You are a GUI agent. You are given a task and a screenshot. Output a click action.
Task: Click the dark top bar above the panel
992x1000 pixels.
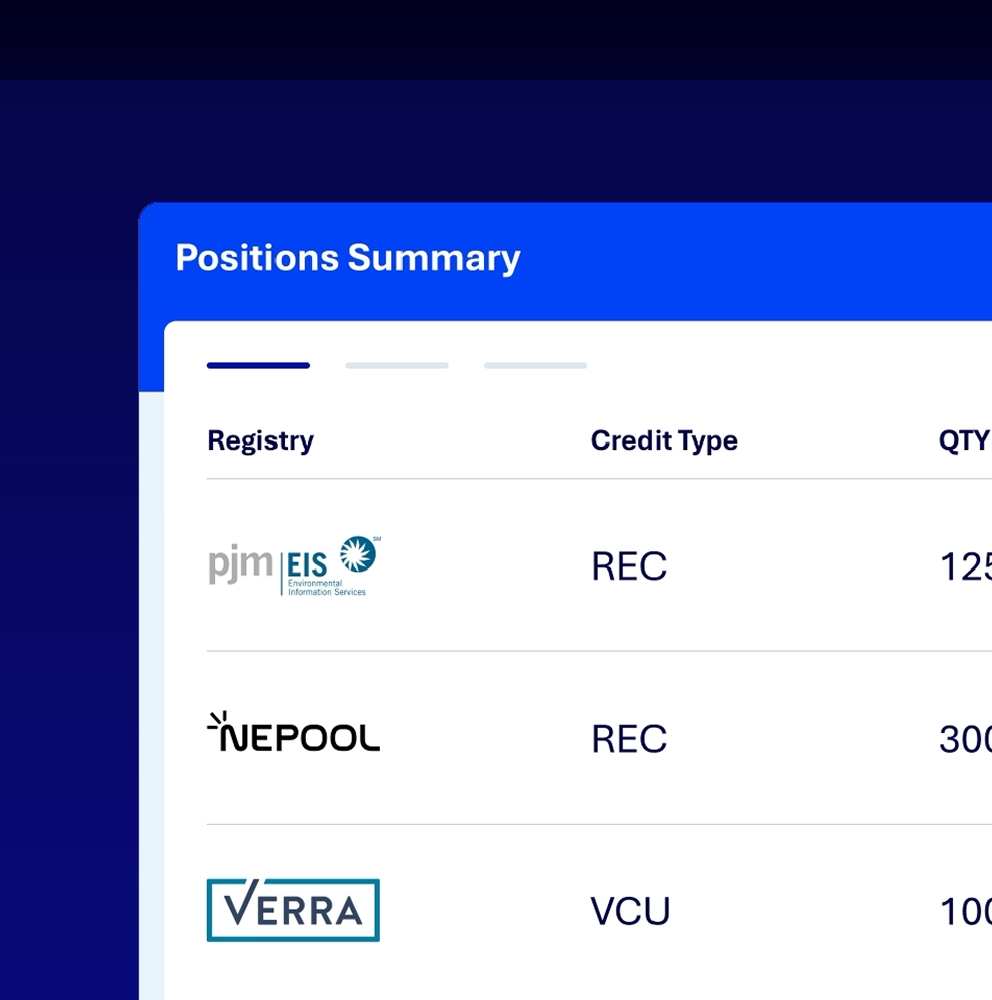(x=496, y=40)
